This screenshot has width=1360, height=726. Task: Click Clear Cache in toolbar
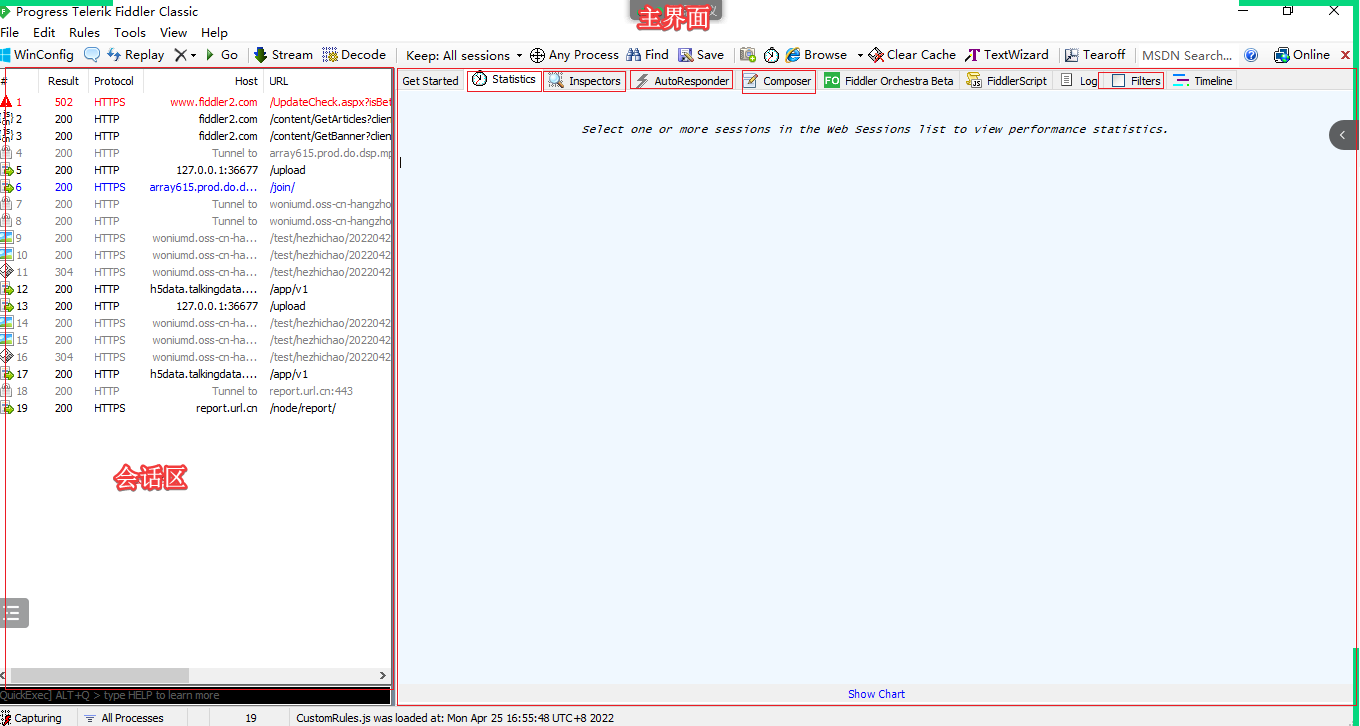[x=912, y=55]
